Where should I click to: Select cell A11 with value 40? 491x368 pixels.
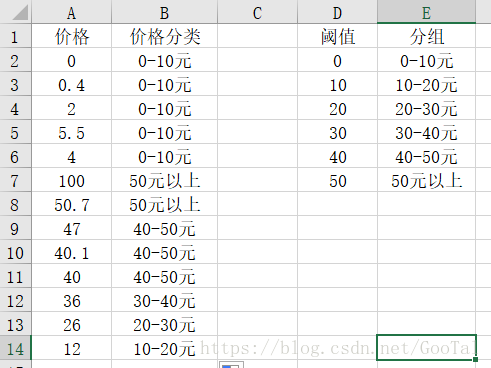tap(71, 276)
